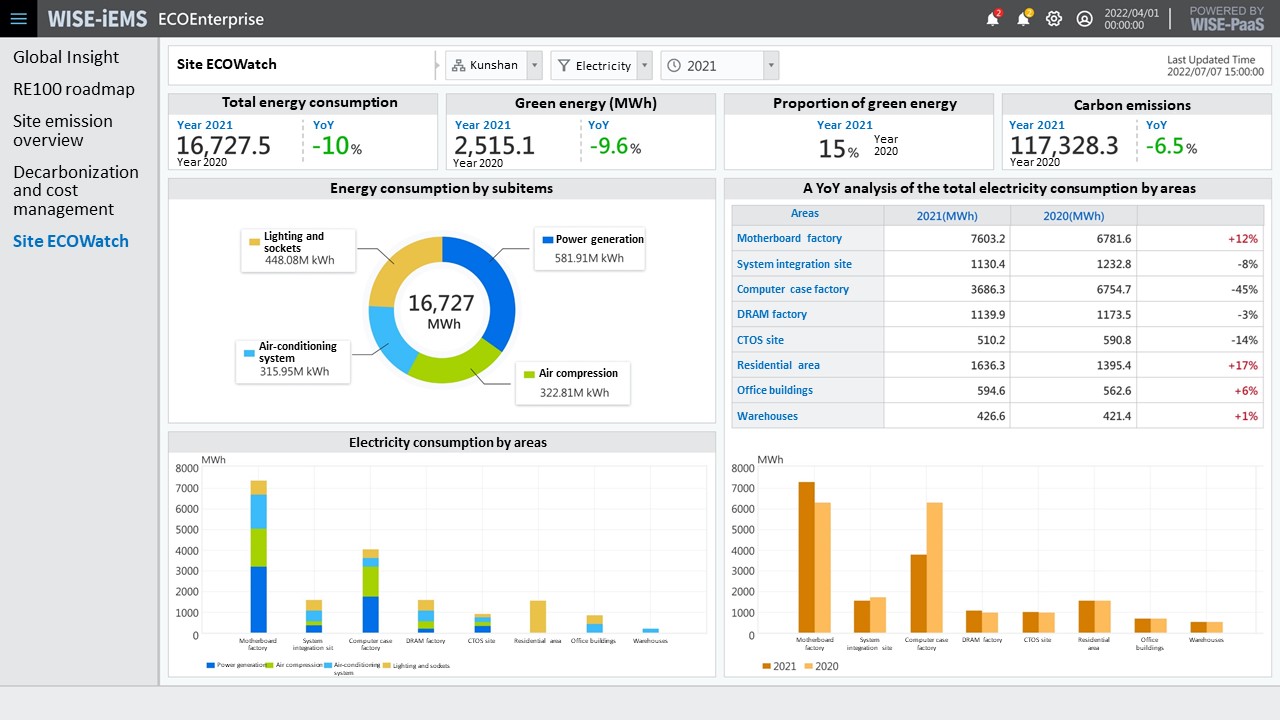The width and height of the screenshot is (1280, 720).
Task: Open alerts bell with red badge
Action: 993,18
